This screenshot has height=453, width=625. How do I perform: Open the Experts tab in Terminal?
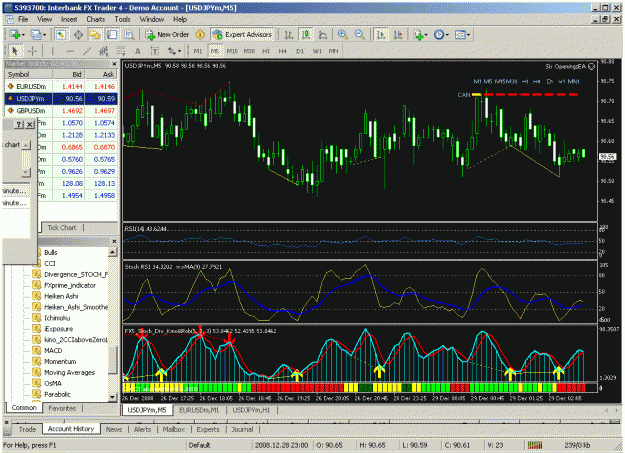point(208,429)
